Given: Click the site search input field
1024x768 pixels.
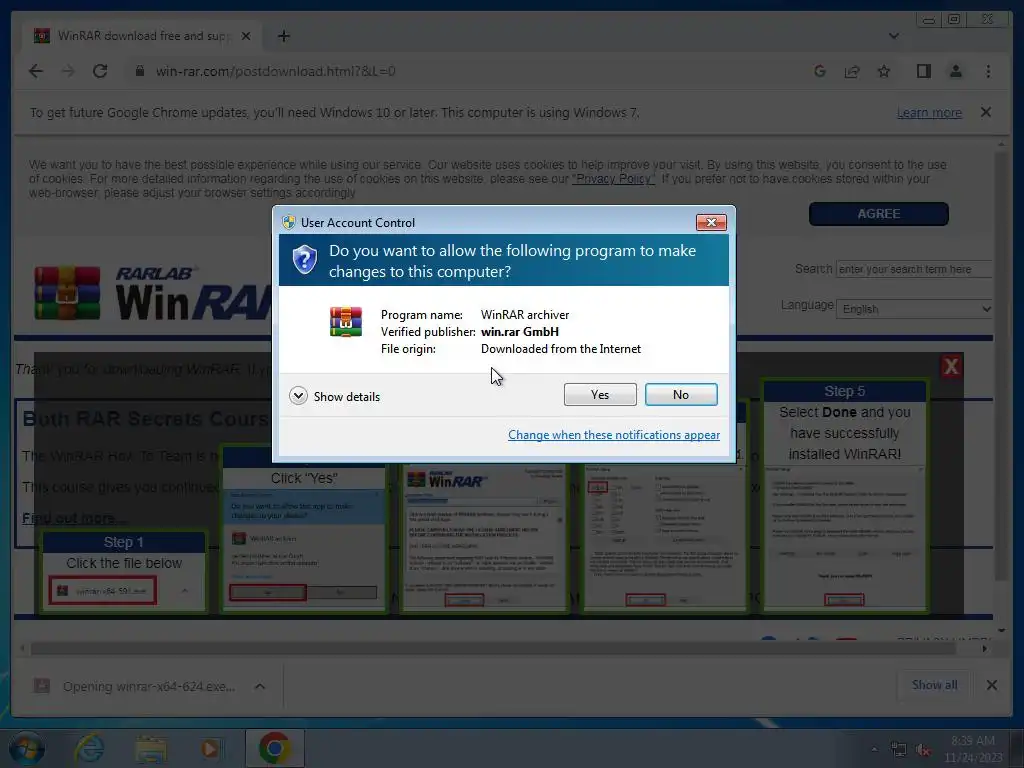Looking at the screenshot, I should 914,269.
